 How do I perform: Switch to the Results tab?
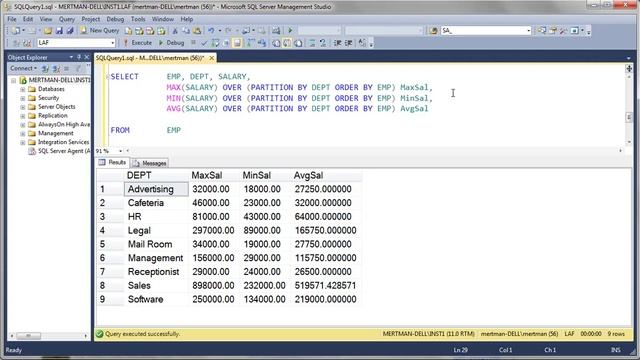(x=113, y=162)
